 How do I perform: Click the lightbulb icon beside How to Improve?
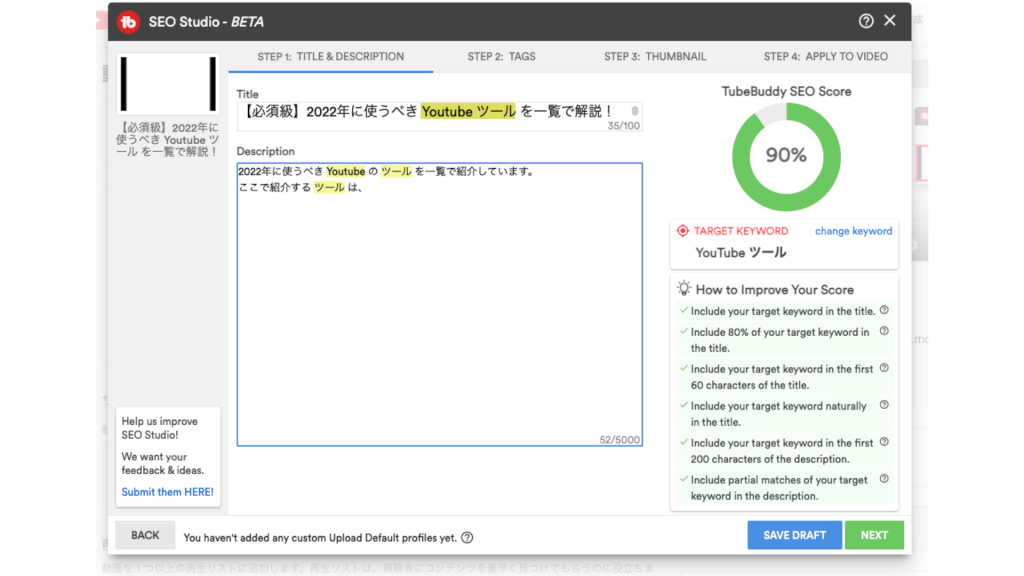684,288
